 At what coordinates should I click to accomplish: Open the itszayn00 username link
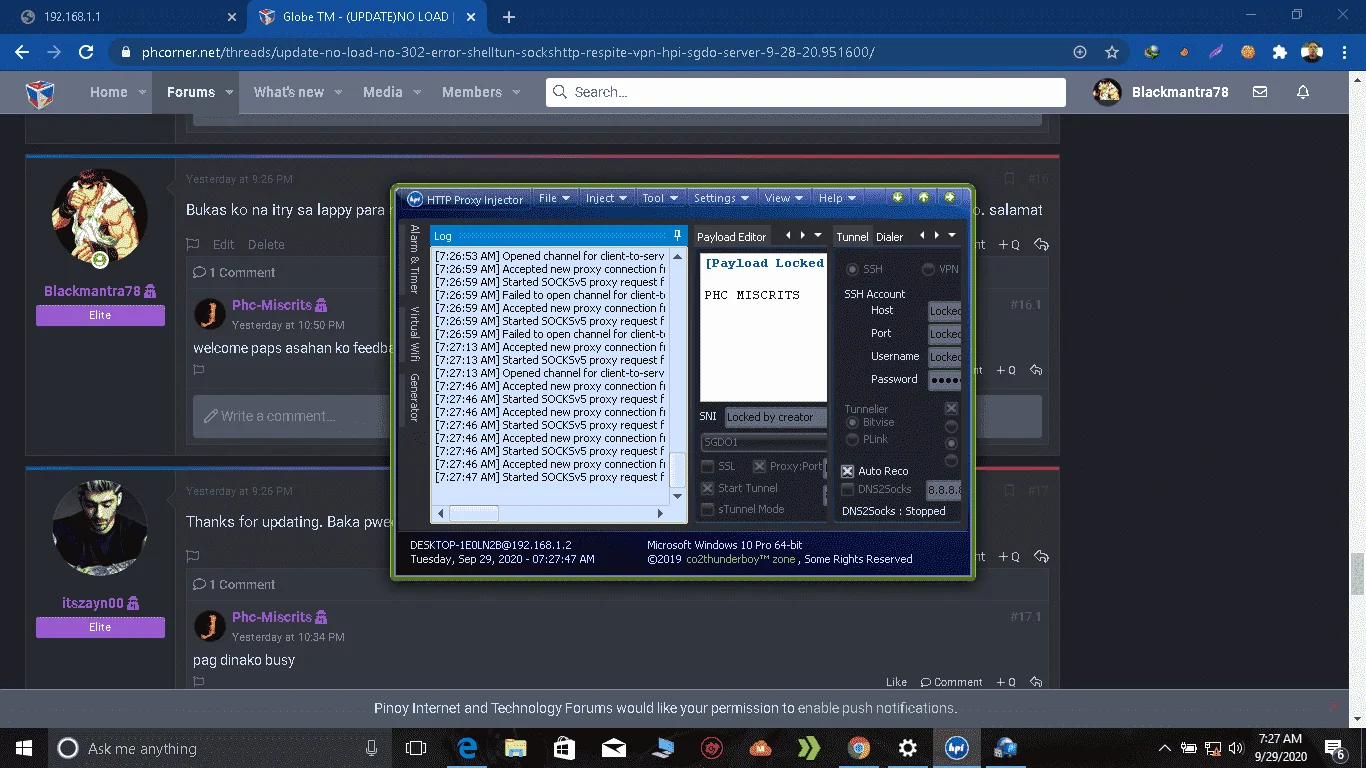click(93, 603)
